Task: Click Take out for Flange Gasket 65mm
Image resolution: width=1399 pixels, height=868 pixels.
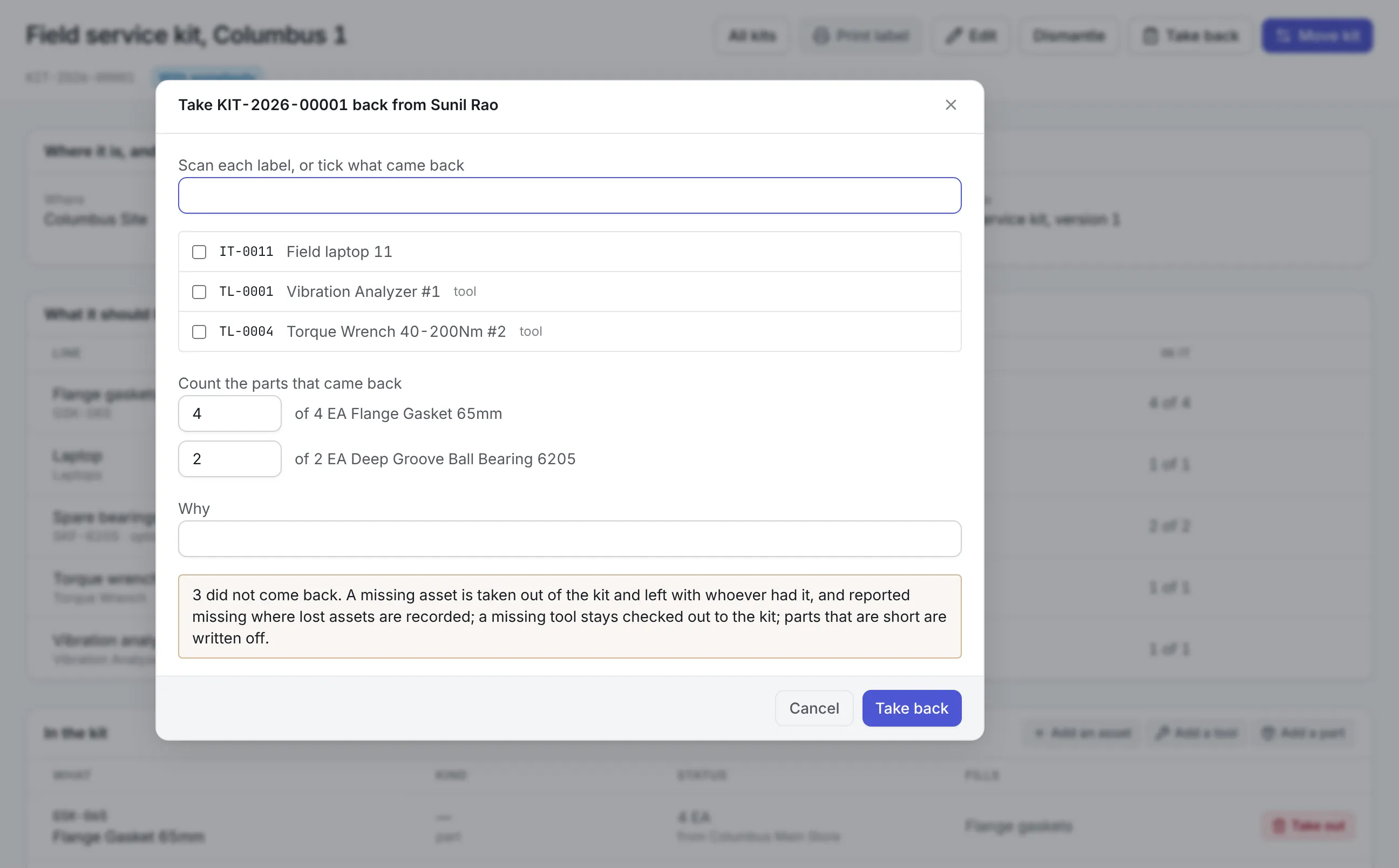Action: point(1308,825)
